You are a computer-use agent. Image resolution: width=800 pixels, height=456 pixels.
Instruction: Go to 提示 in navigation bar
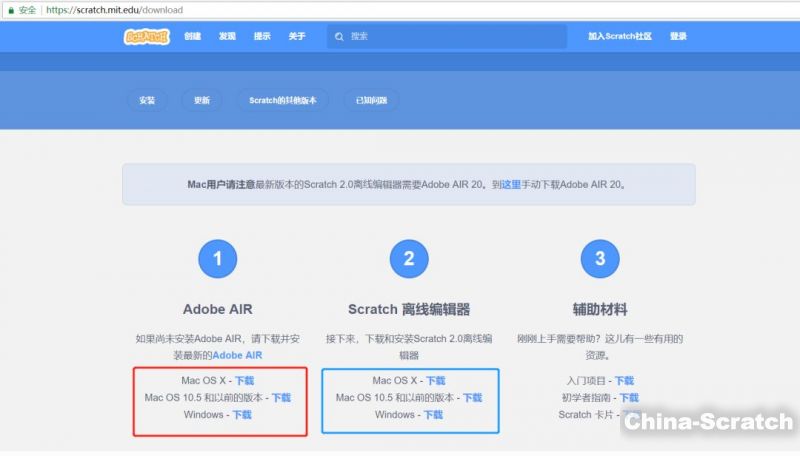coord(262,36)
